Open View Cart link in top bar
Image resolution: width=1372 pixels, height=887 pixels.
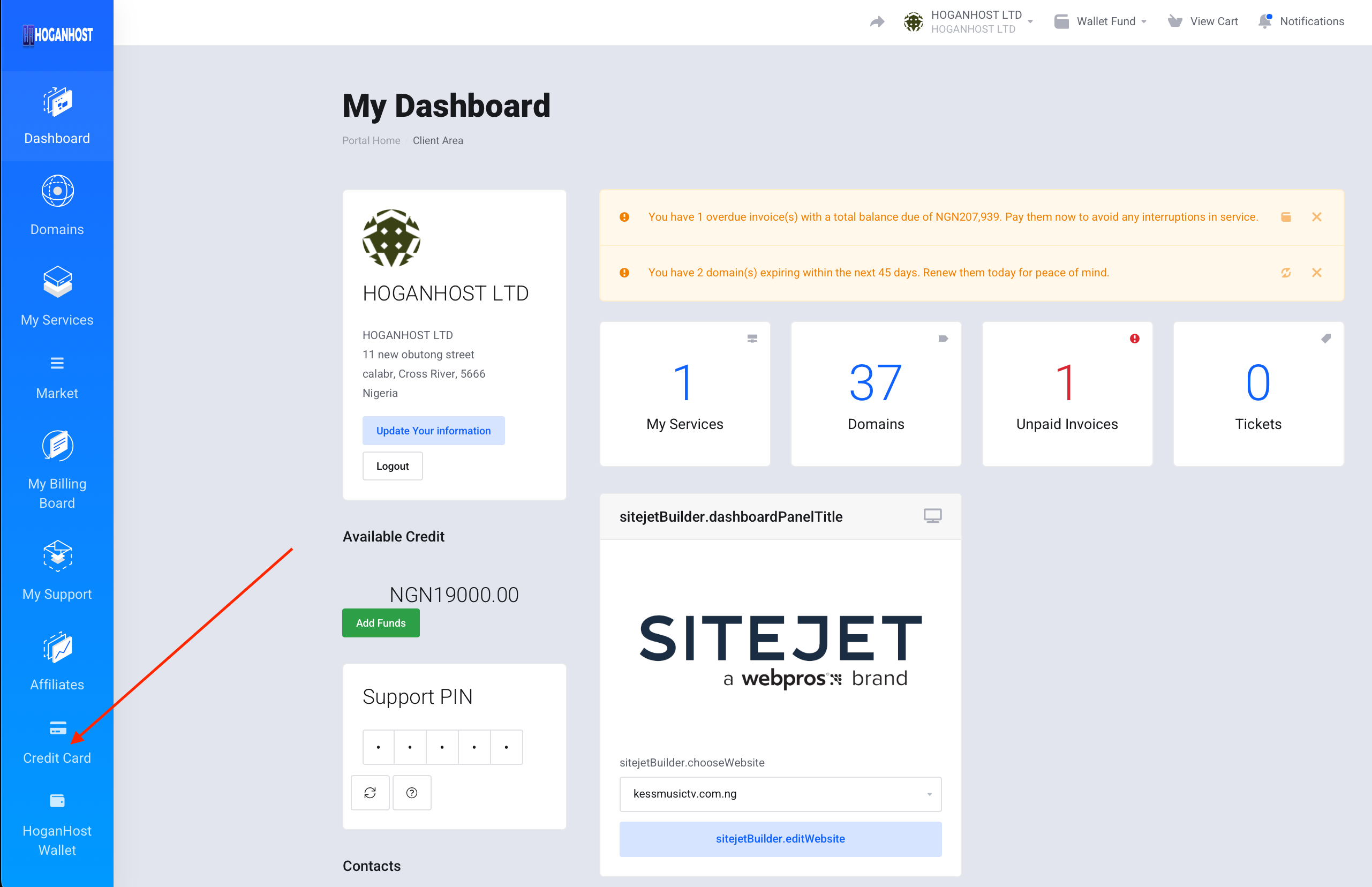tap(1213, 21)
